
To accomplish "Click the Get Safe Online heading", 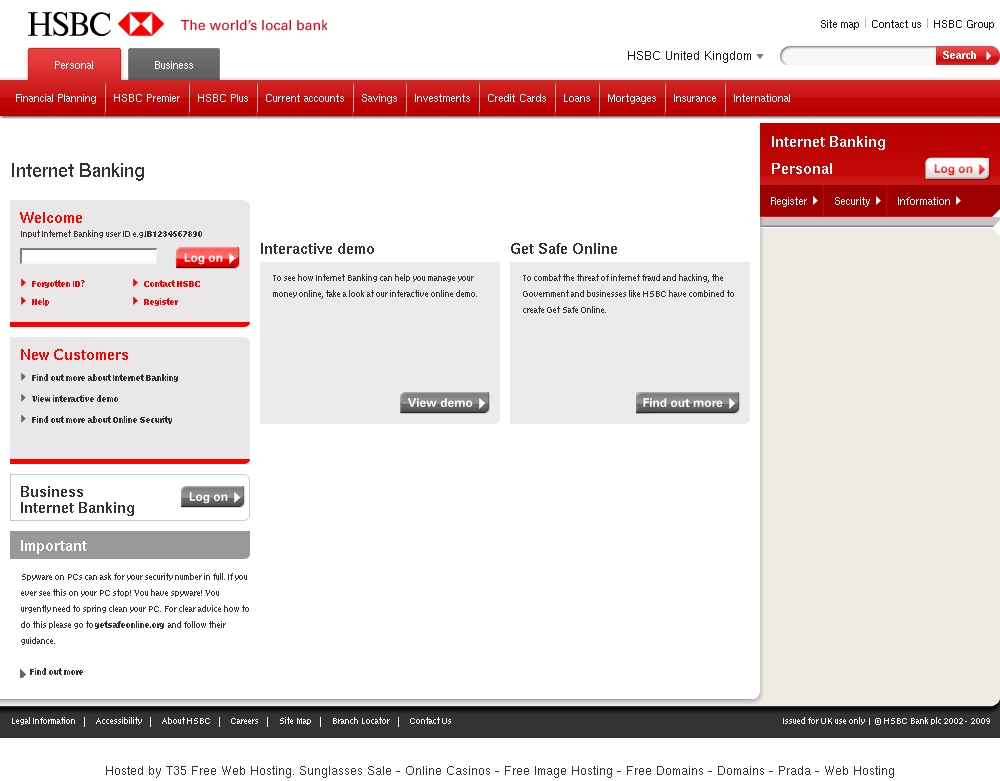I will [564, 249].
